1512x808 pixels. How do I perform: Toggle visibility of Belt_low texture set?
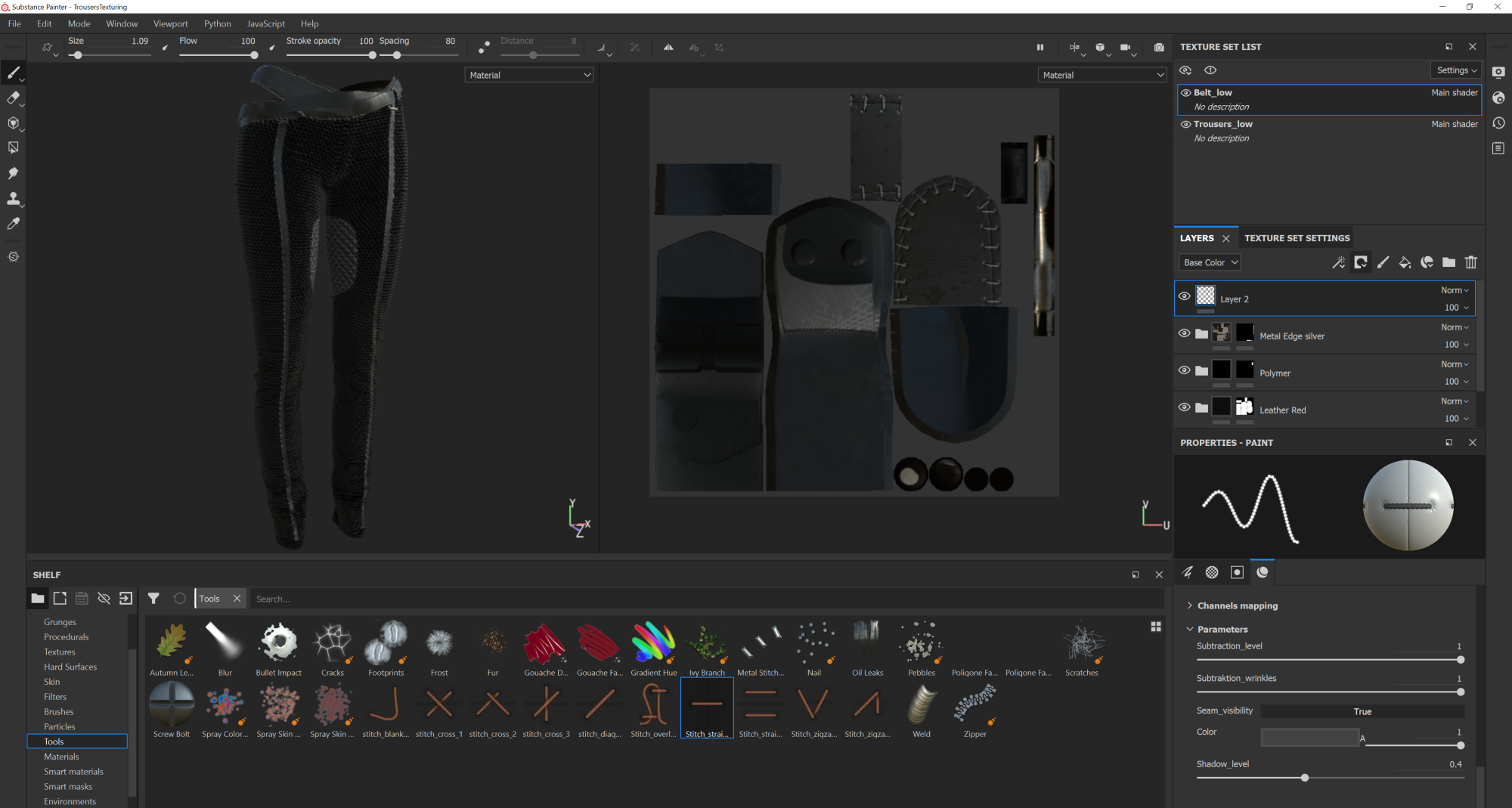(1185, 93)
